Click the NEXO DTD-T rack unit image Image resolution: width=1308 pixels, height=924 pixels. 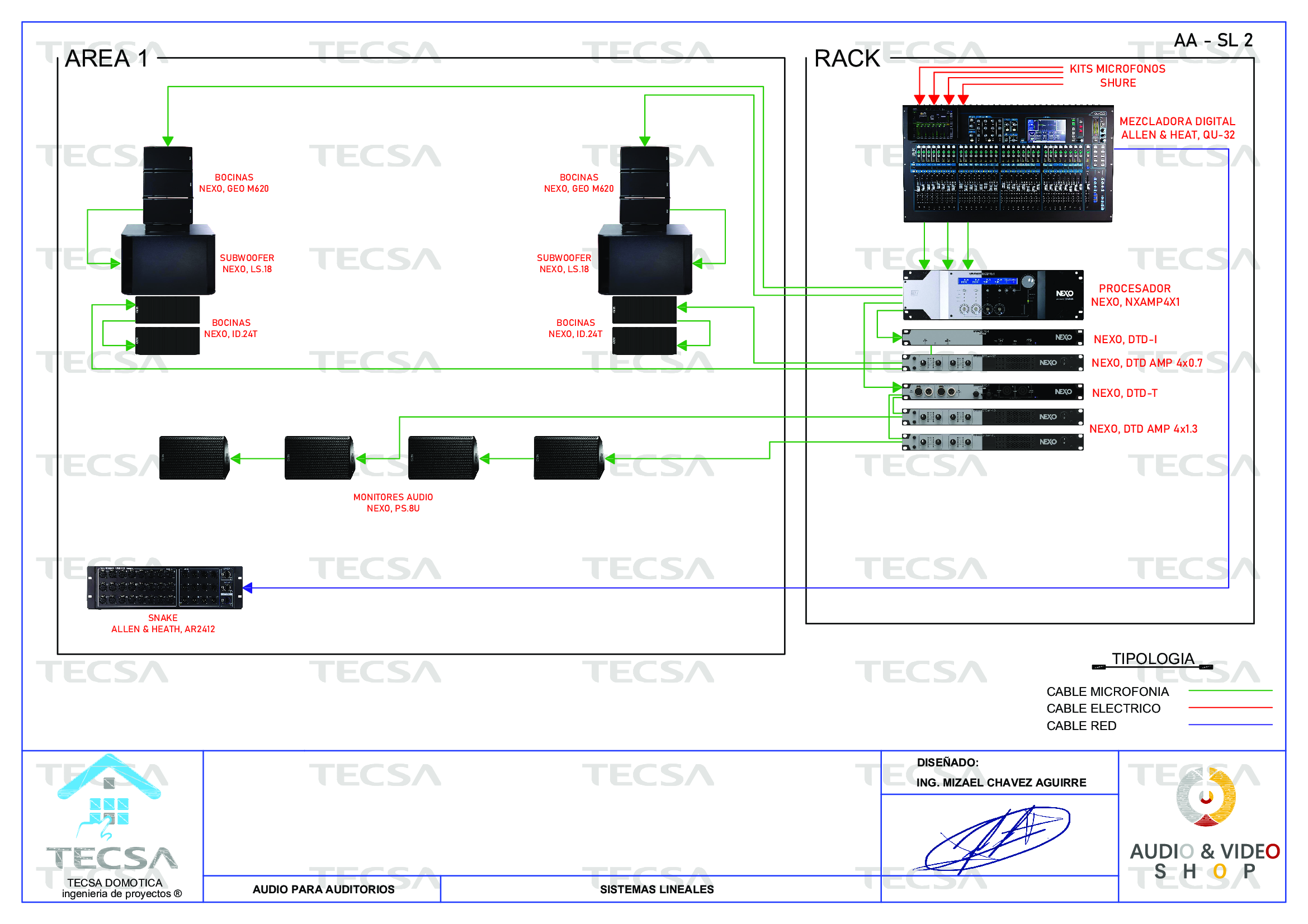[x=993, y=392]
